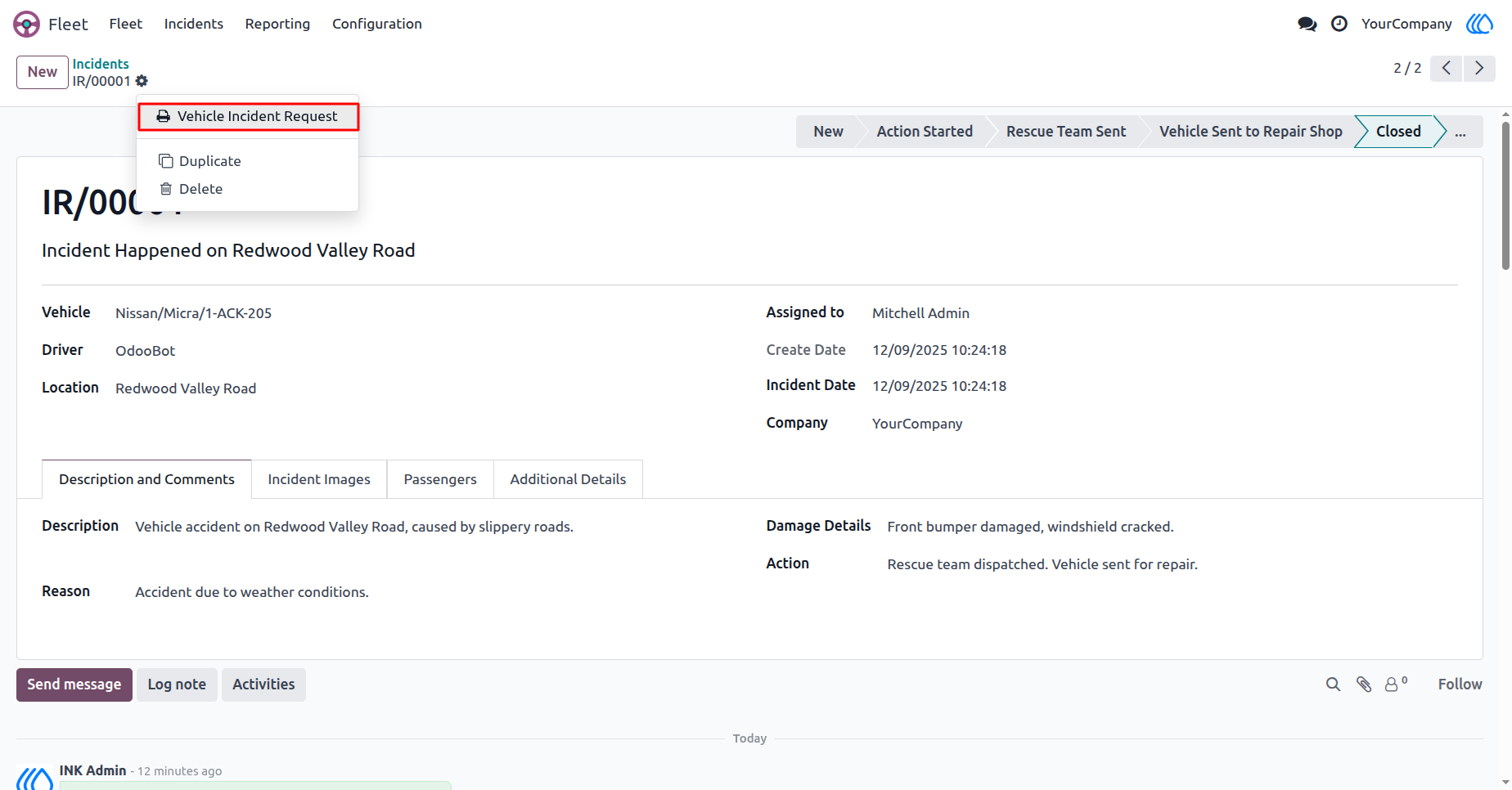This screenshot has width=1512, height=790.
Task: Set stage to Action Started
Action: click(x=925, y=132)
